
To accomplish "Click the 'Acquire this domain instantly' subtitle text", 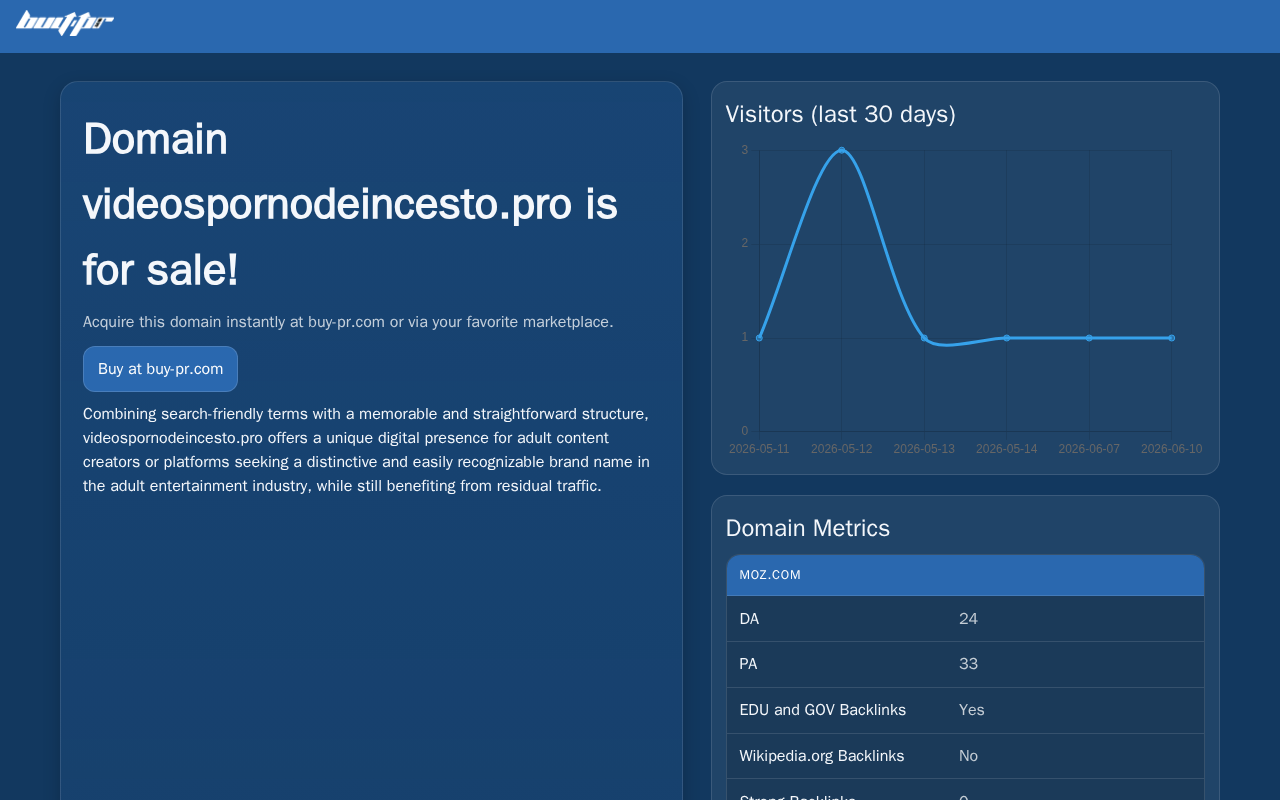I will [348, 322].
